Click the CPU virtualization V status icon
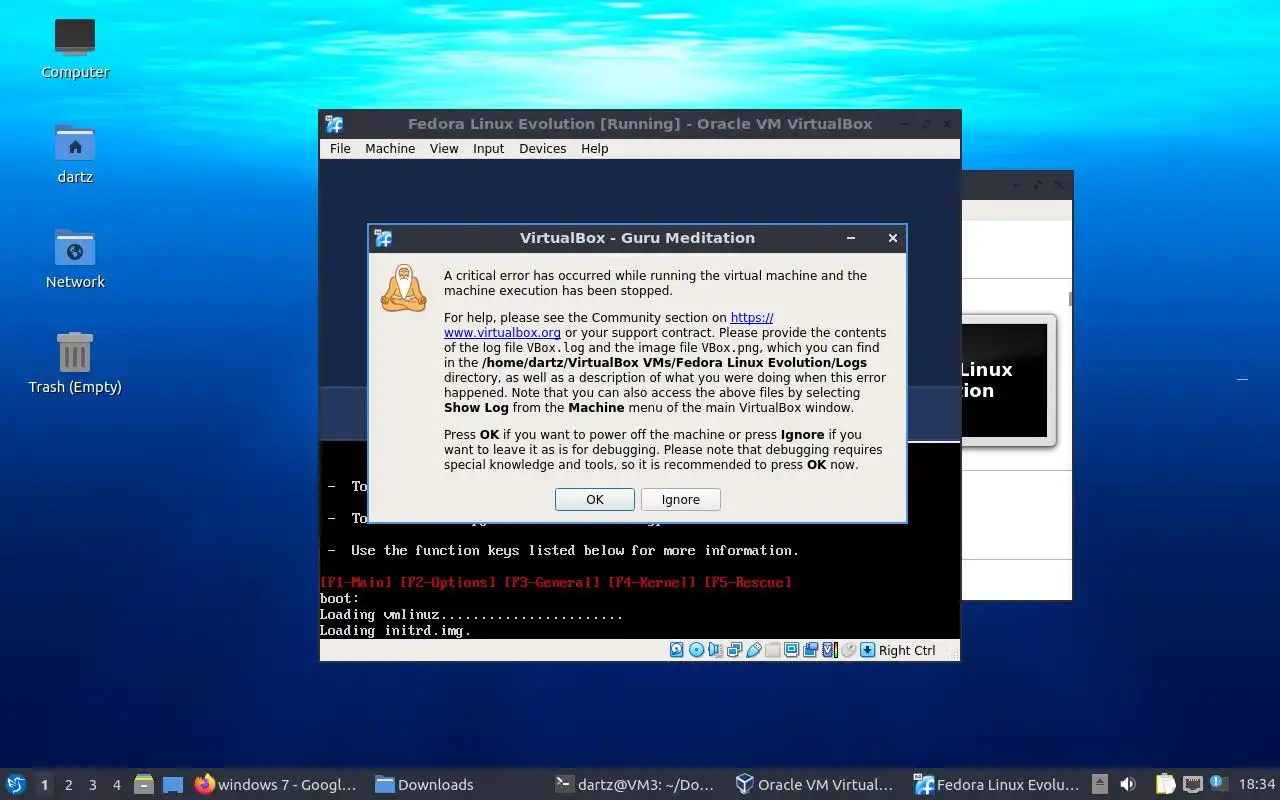Screen dimensions: 1280x800 (830, 650)
